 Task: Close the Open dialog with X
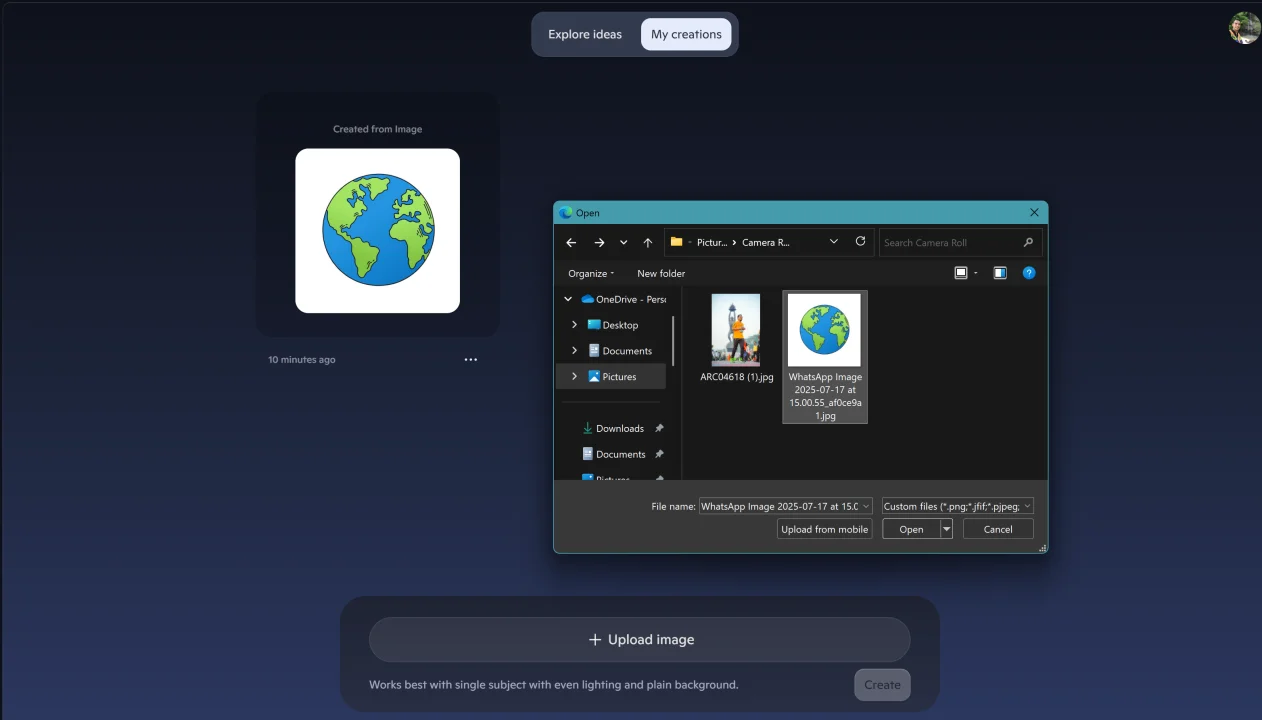click(1034, 213)
